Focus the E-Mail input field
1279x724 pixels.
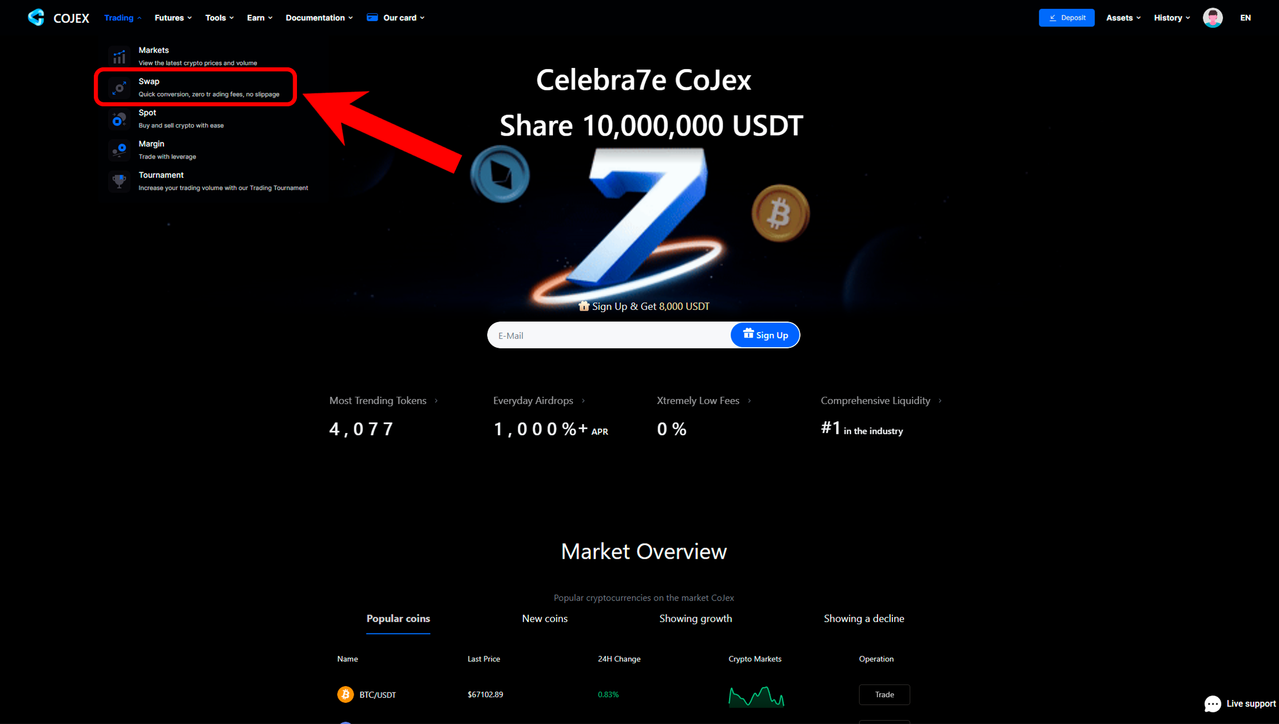point(609,335)
